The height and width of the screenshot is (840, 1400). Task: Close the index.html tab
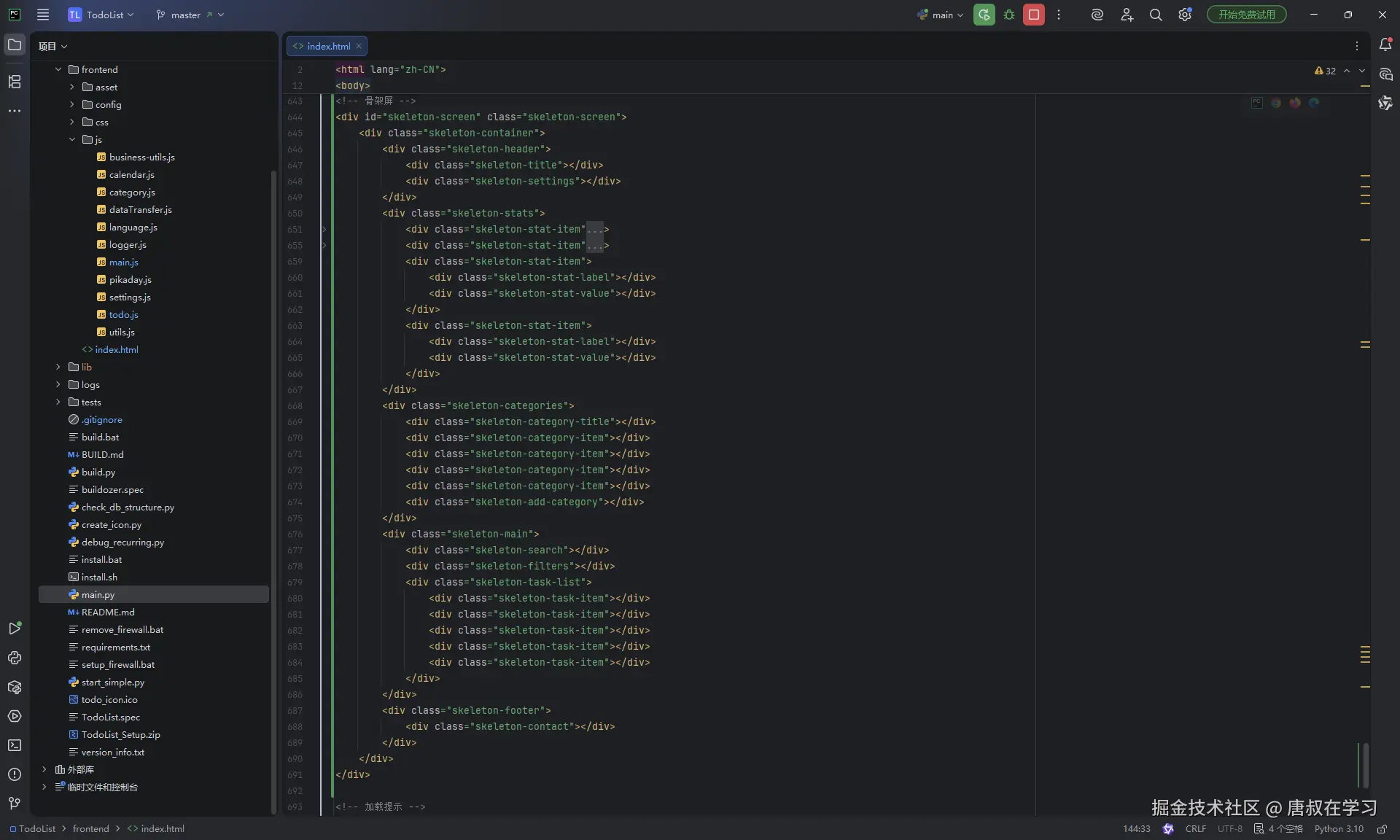(359, 46)
